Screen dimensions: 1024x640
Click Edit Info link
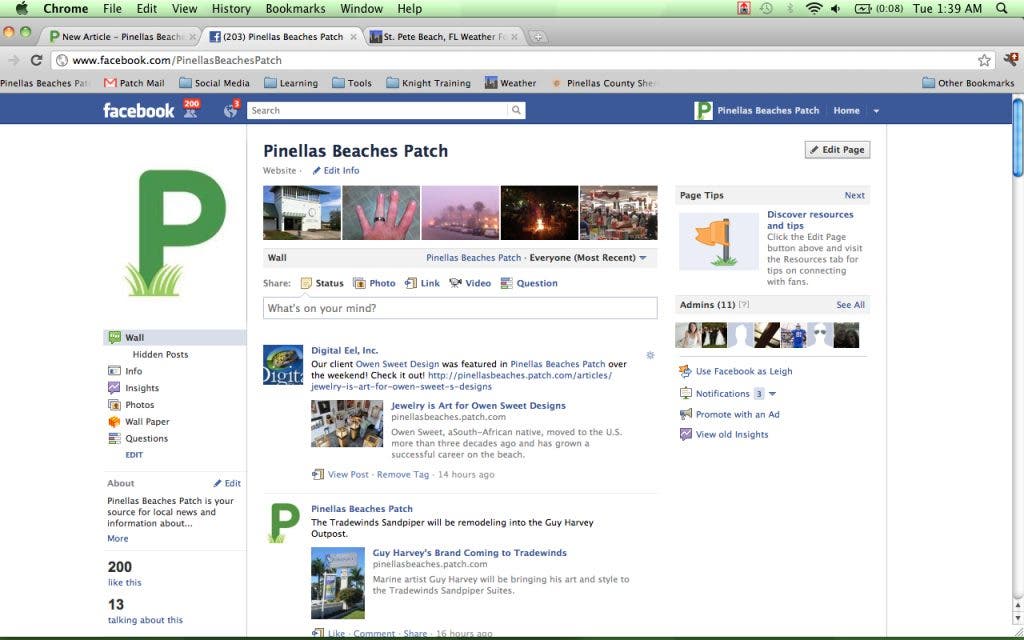click(336, 170)
